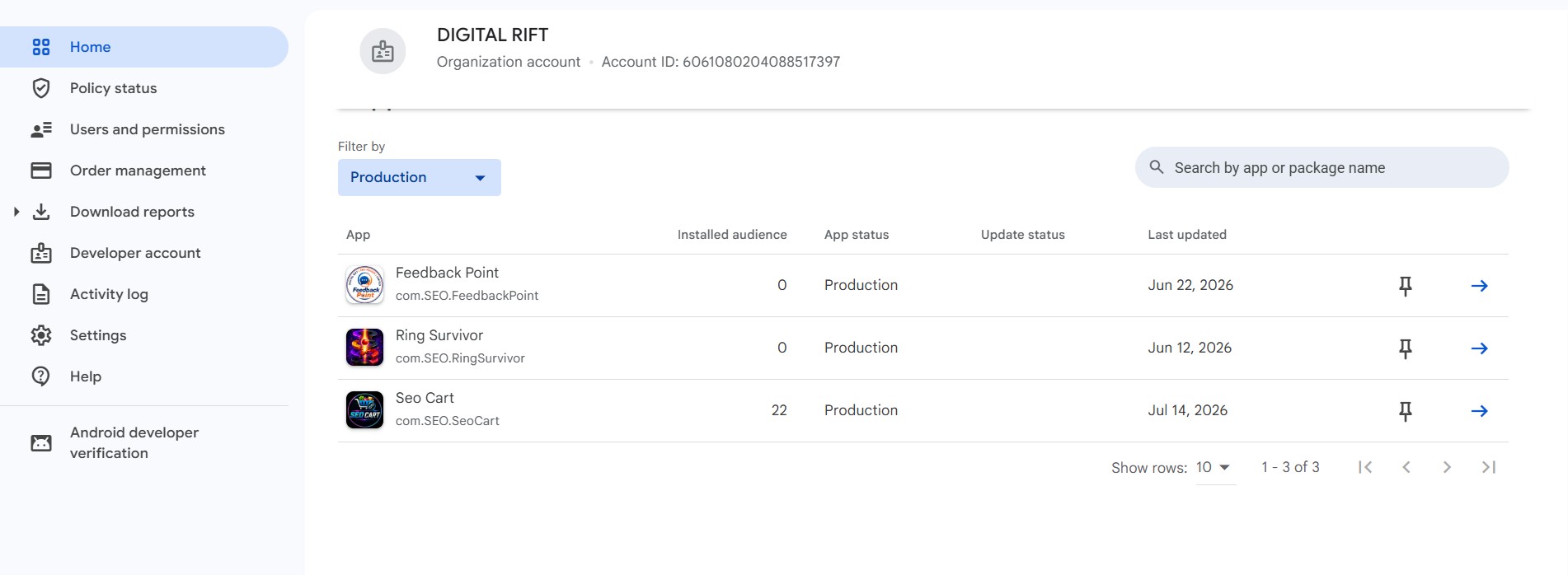Click package name com.SEO.SeoCart

[448, 421]
